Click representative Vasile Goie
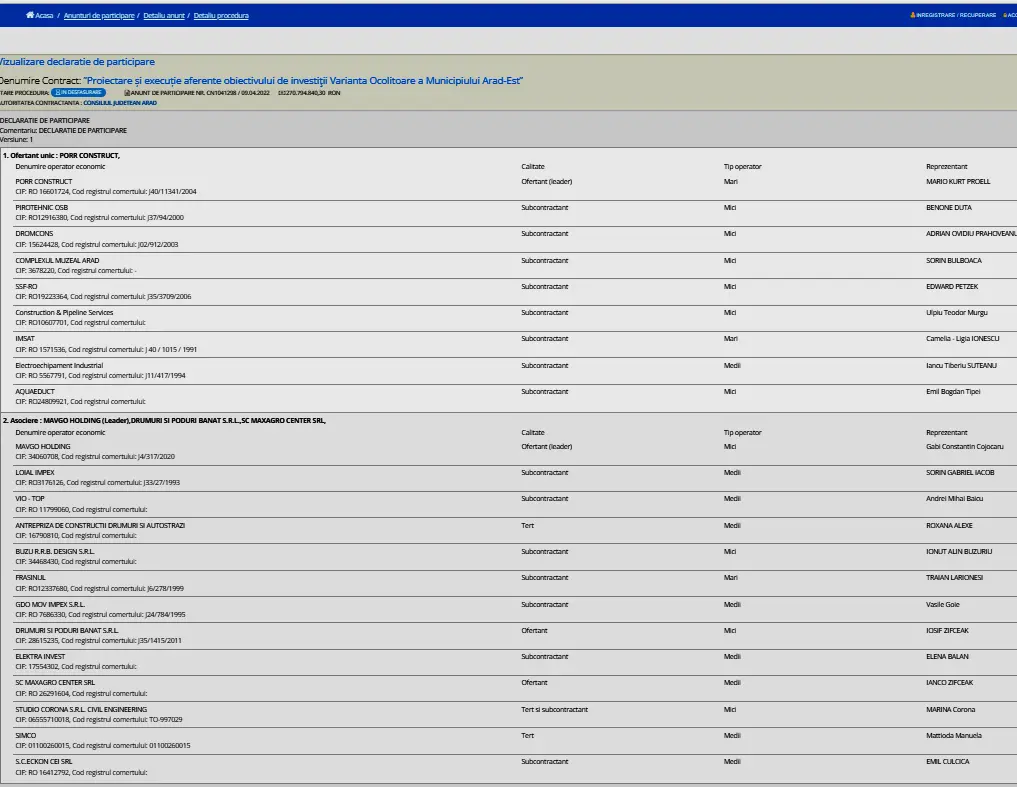This screenshot has height=787, width=1017. click(x=943, y=604)
